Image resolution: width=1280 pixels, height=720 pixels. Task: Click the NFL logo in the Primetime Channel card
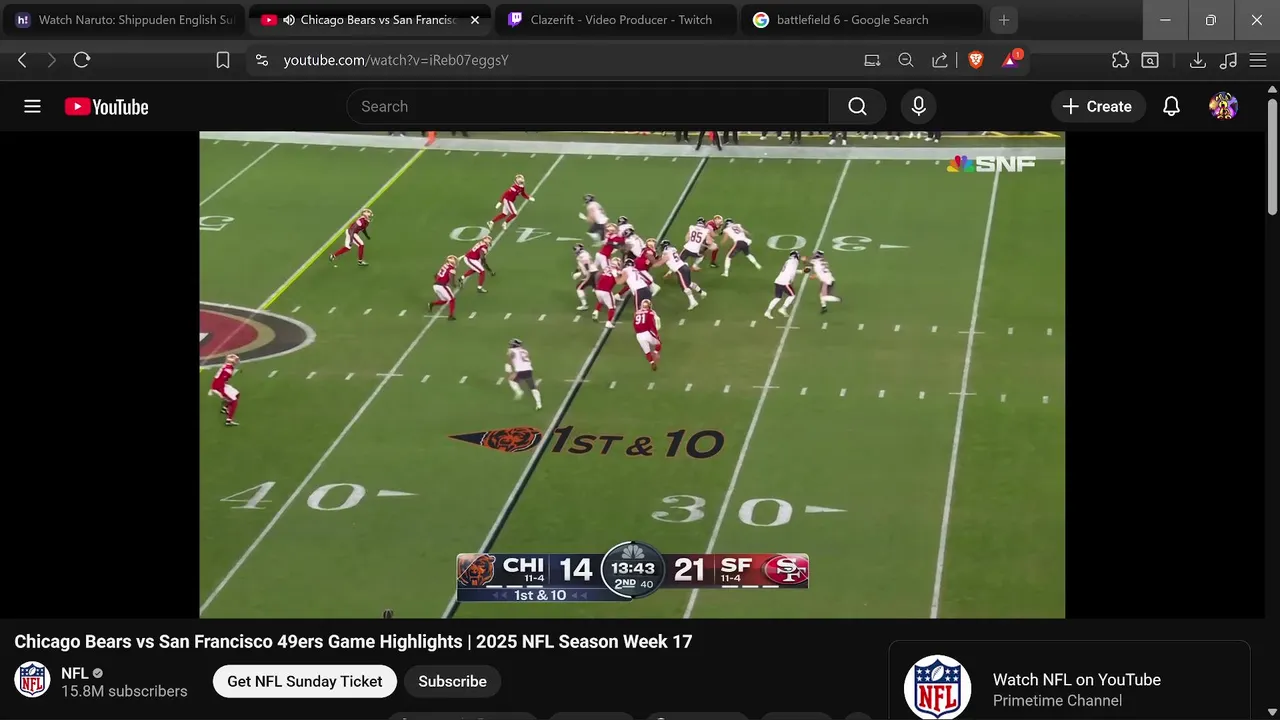coord(937,688)
